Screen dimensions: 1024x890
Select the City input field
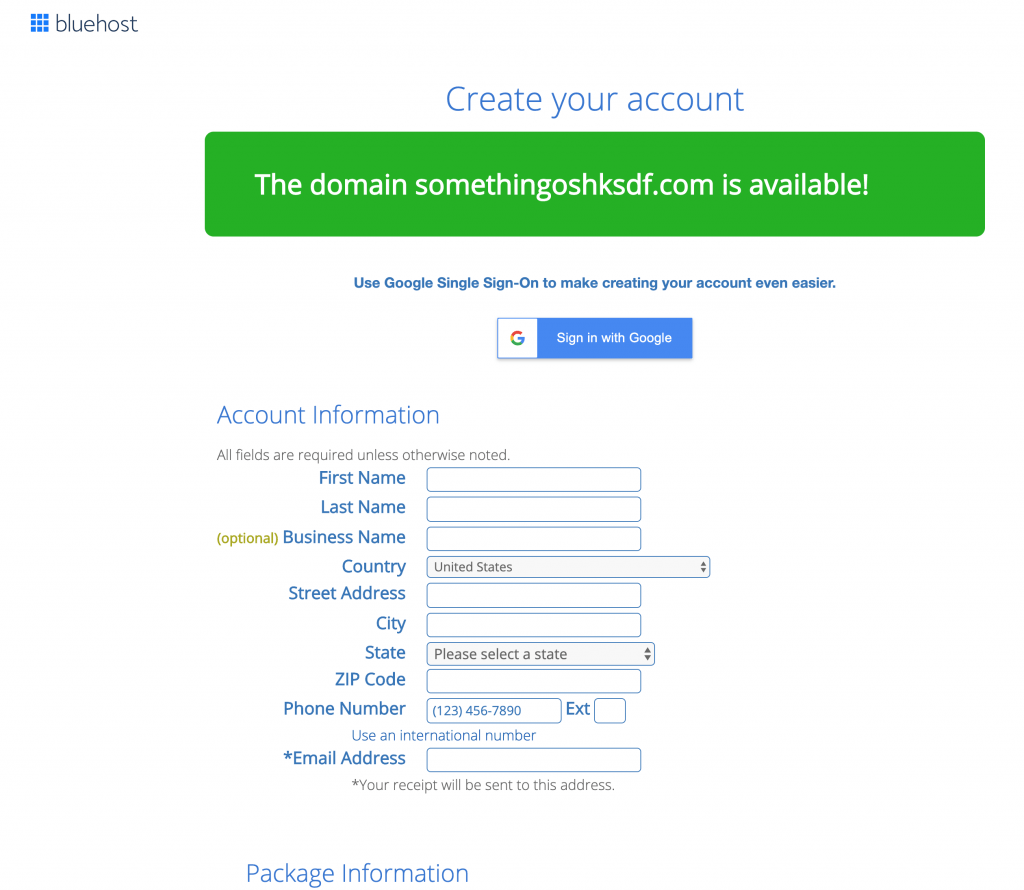tap(534, 625)
